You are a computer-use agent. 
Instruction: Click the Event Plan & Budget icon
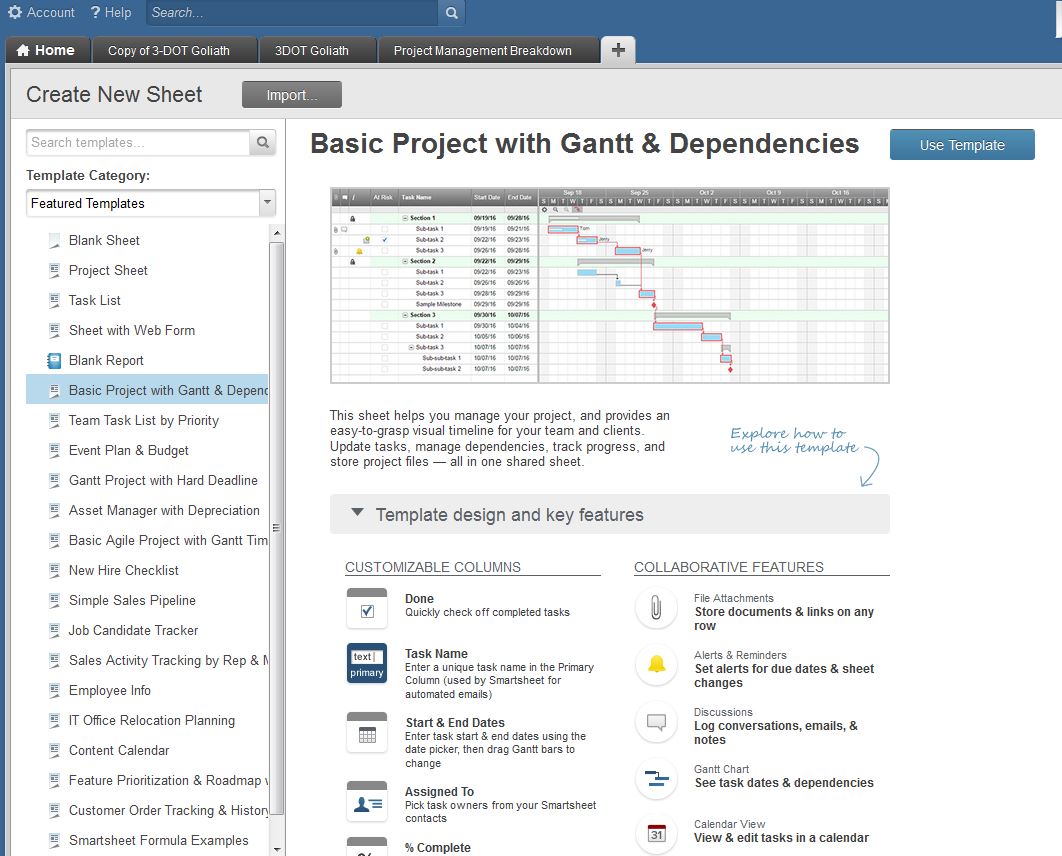point(54,450)
